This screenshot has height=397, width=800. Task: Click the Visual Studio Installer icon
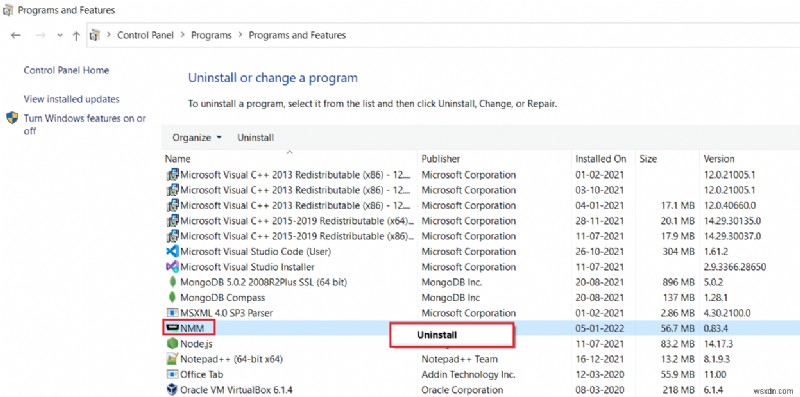click(172, 267)
